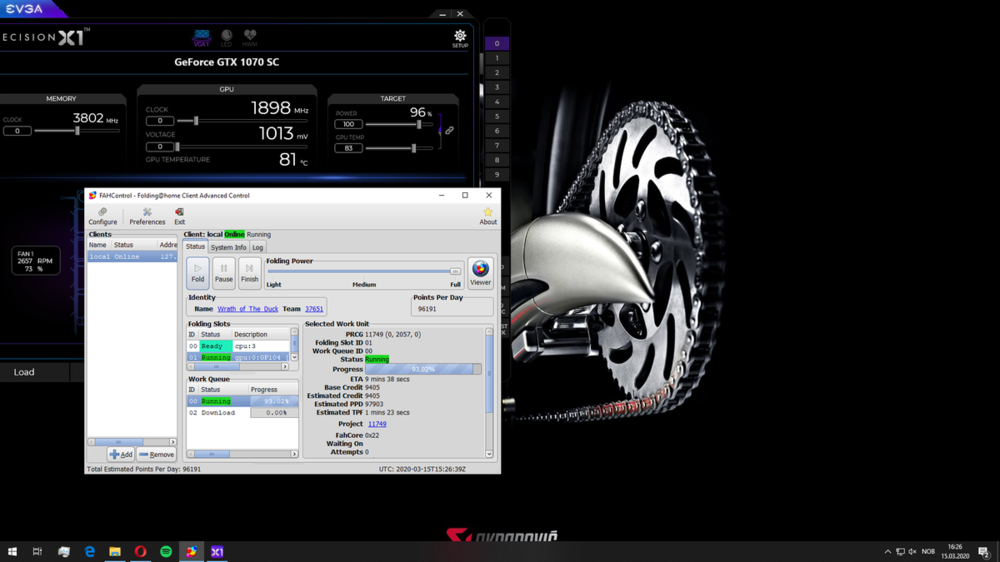
Task: Select the local Online client row
Action: coord(132,256)
